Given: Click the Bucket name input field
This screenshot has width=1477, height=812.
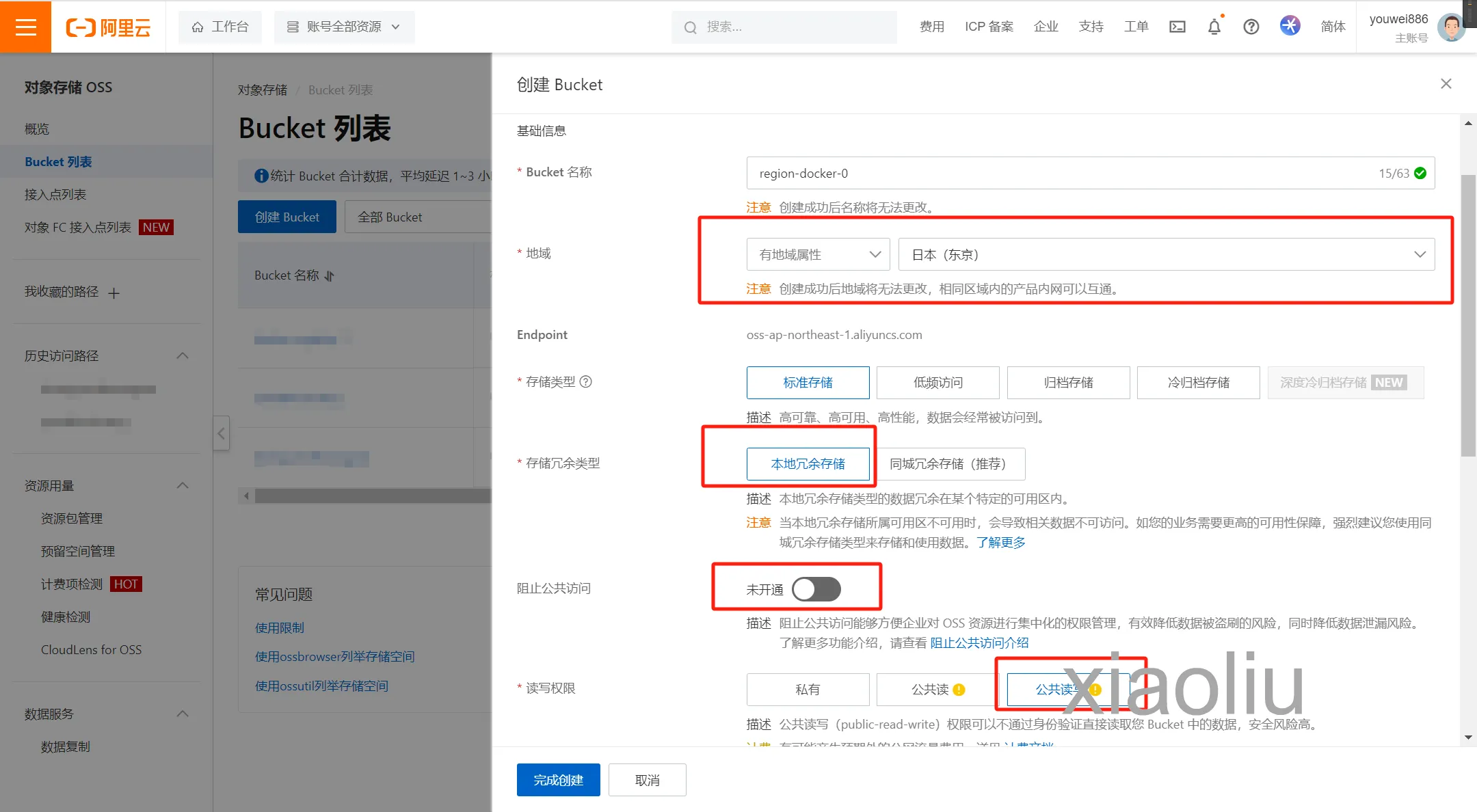Looking at the screenshot, I should (1090, 174).
